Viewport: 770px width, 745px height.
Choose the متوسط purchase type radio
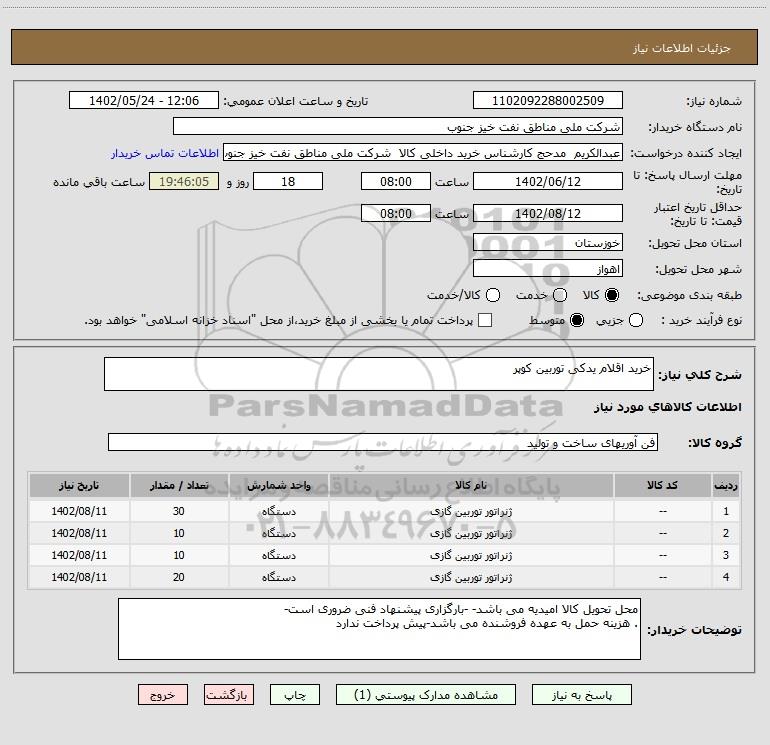pyautogui.click(x=577, y=320)
